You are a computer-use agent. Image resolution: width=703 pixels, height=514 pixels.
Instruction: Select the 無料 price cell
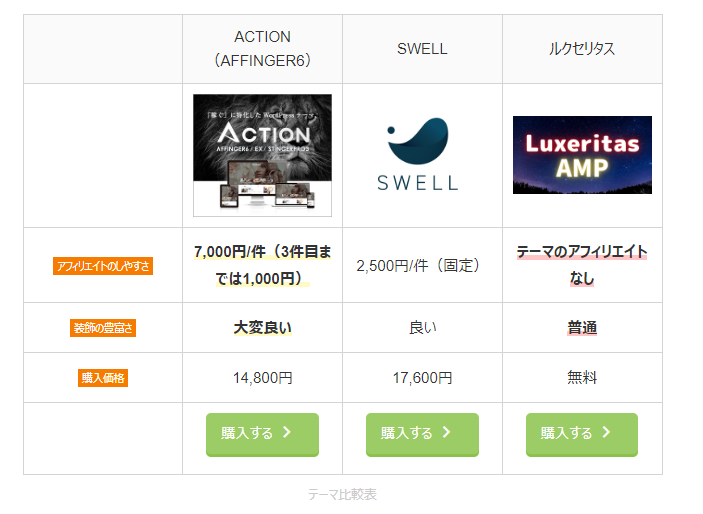[x=582, y=378]
